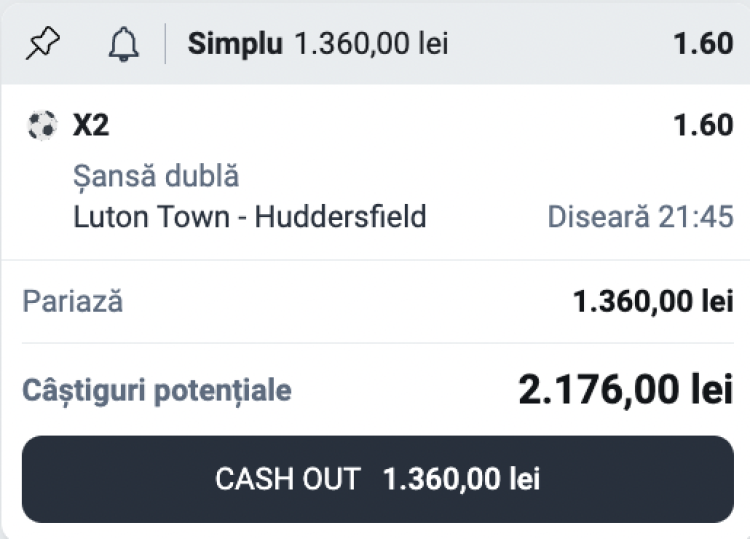Viewport: 750px width, 539px height.
Task: Click the Câștiguri potențiale label
Action: click(157, 390)
